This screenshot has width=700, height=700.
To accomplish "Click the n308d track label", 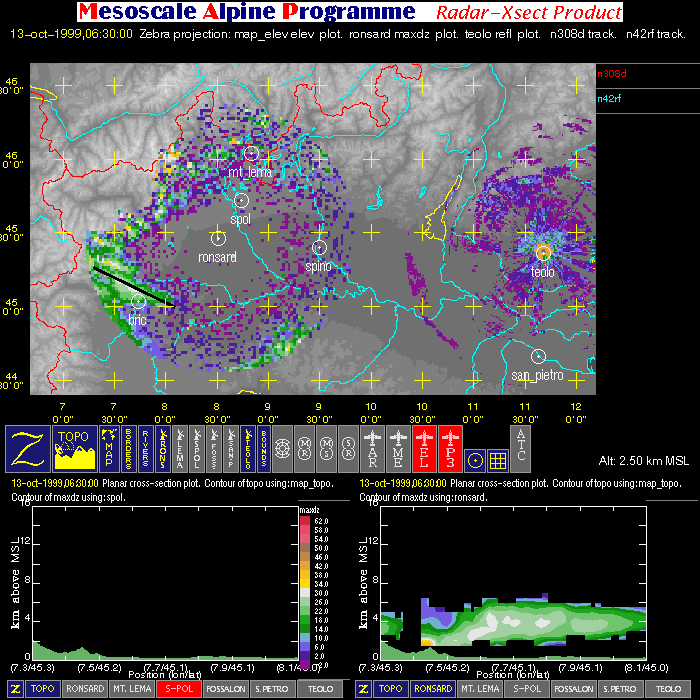I will [x=610, y=73].
